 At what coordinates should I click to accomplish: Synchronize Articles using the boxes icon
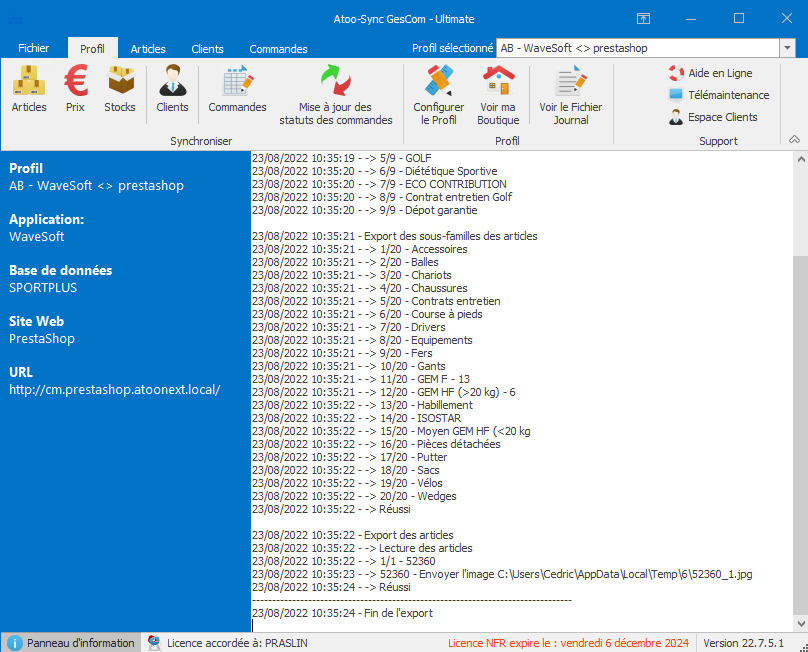point(29,81)
